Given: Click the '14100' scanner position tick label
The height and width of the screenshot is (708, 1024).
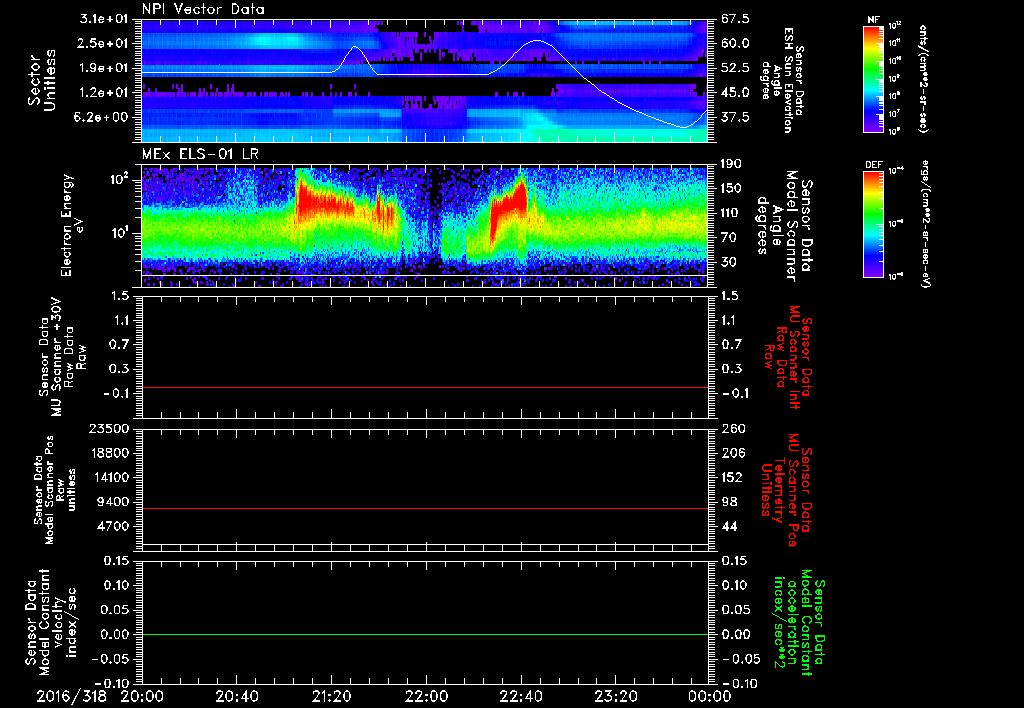Looking at the screenshot, I should (110, 477).
